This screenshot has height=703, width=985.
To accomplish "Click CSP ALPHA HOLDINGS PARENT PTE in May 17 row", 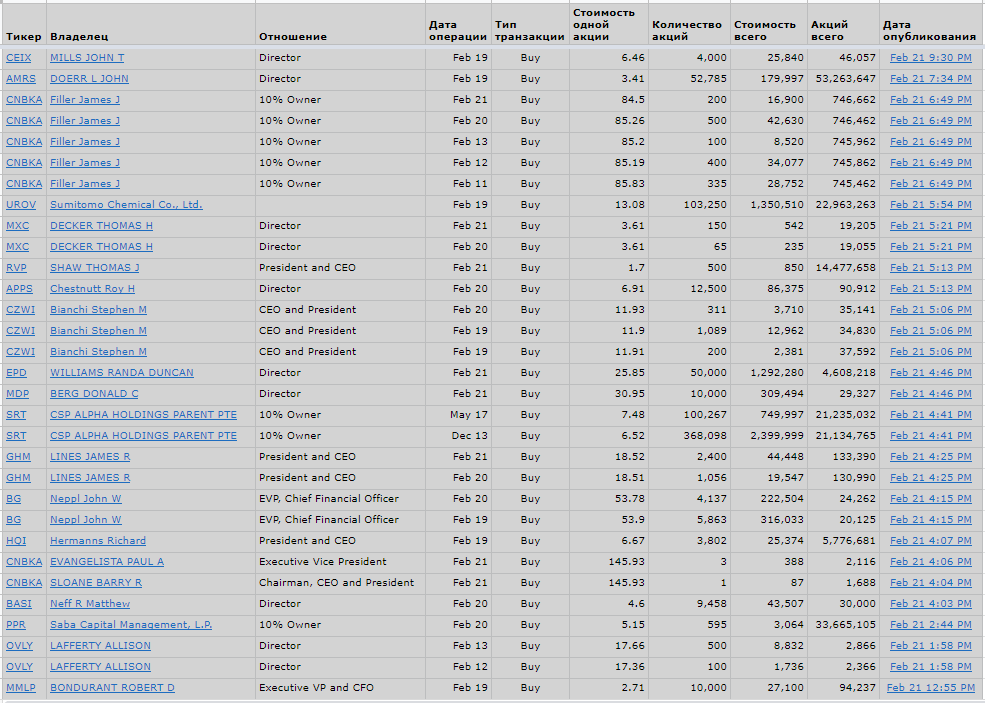I will (x=143, y=415).
